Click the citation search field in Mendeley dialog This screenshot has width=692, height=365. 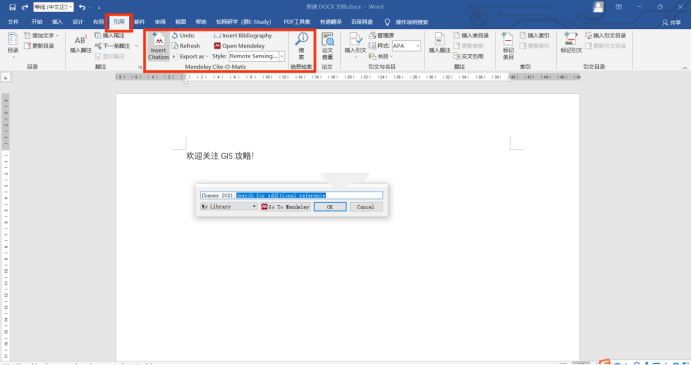(291, 195)
